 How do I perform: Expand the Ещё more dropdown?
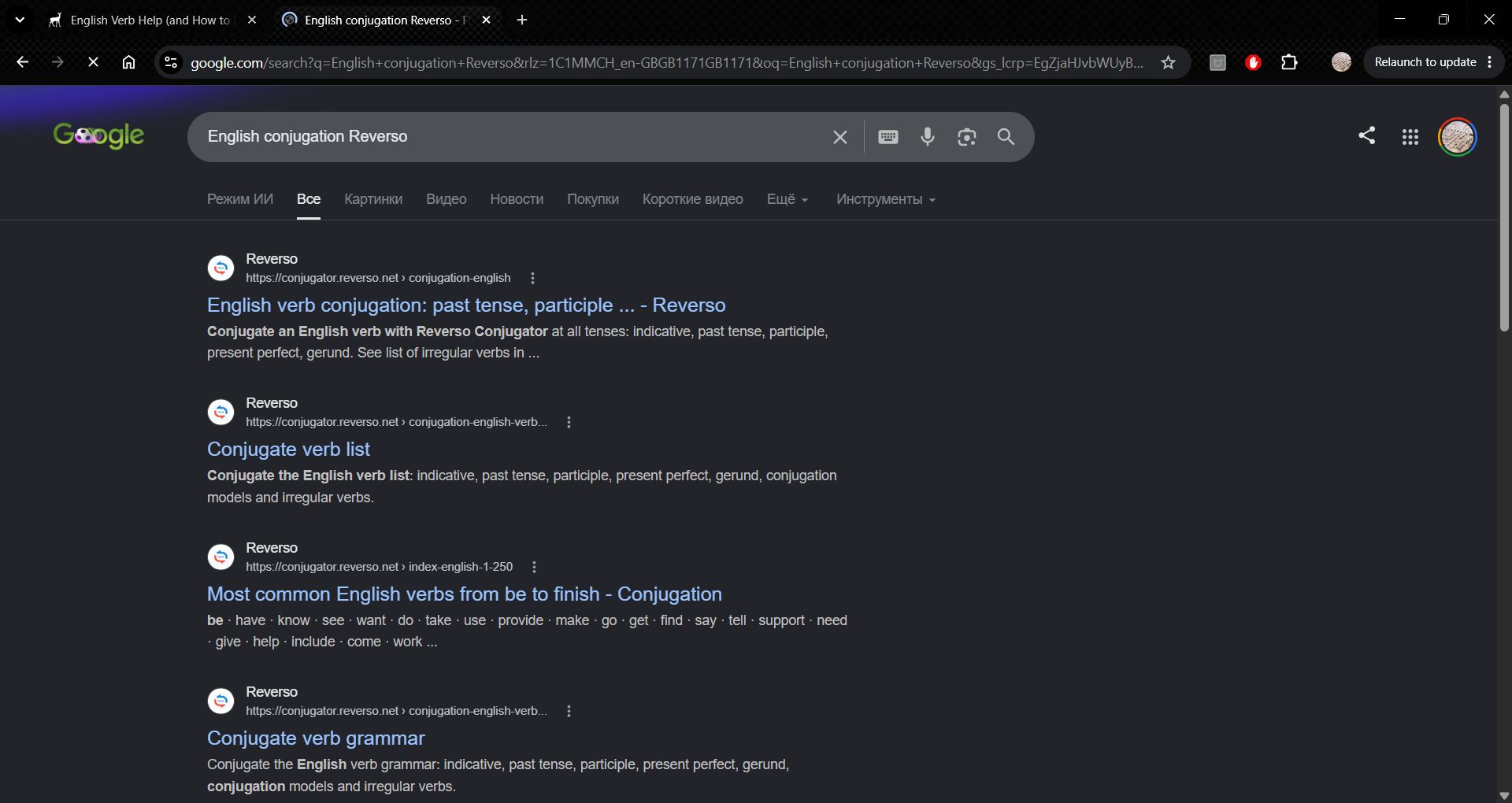coord(787,199)
